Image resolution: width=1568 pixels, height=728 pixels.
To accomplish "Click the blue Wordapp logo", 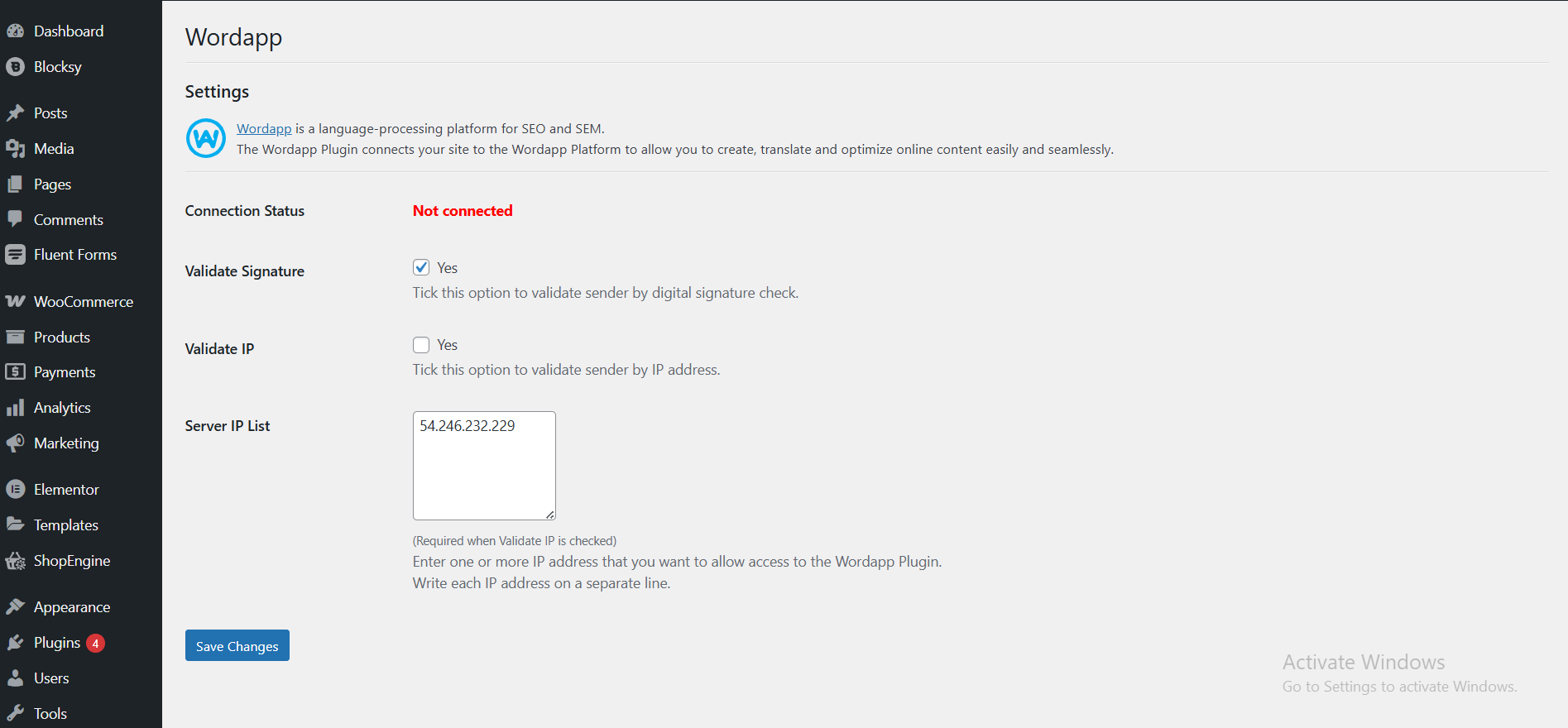I will pos(206,138).
